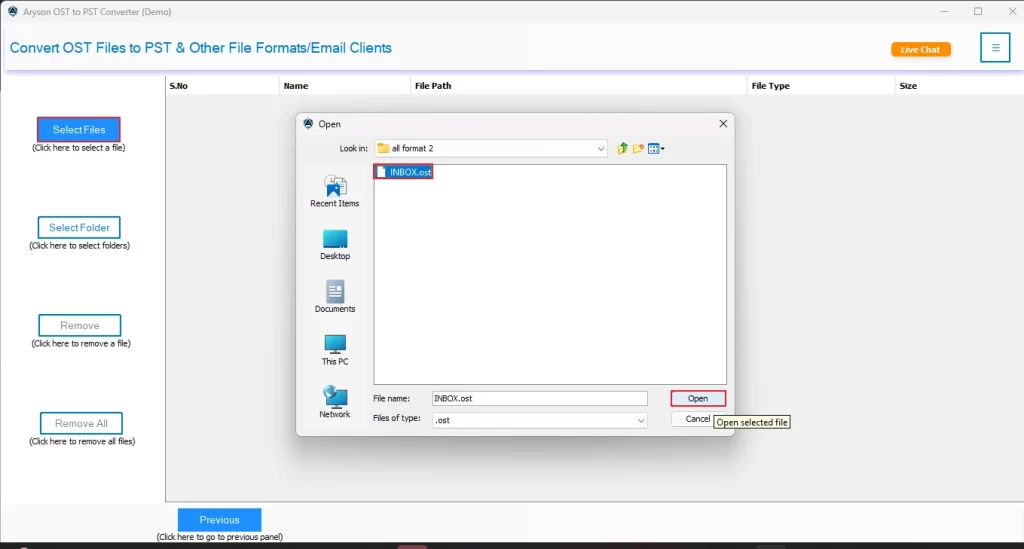Go to Documents in the dialog sidebar
This screenshot has height=549, width=1024.
click(335, 297)
